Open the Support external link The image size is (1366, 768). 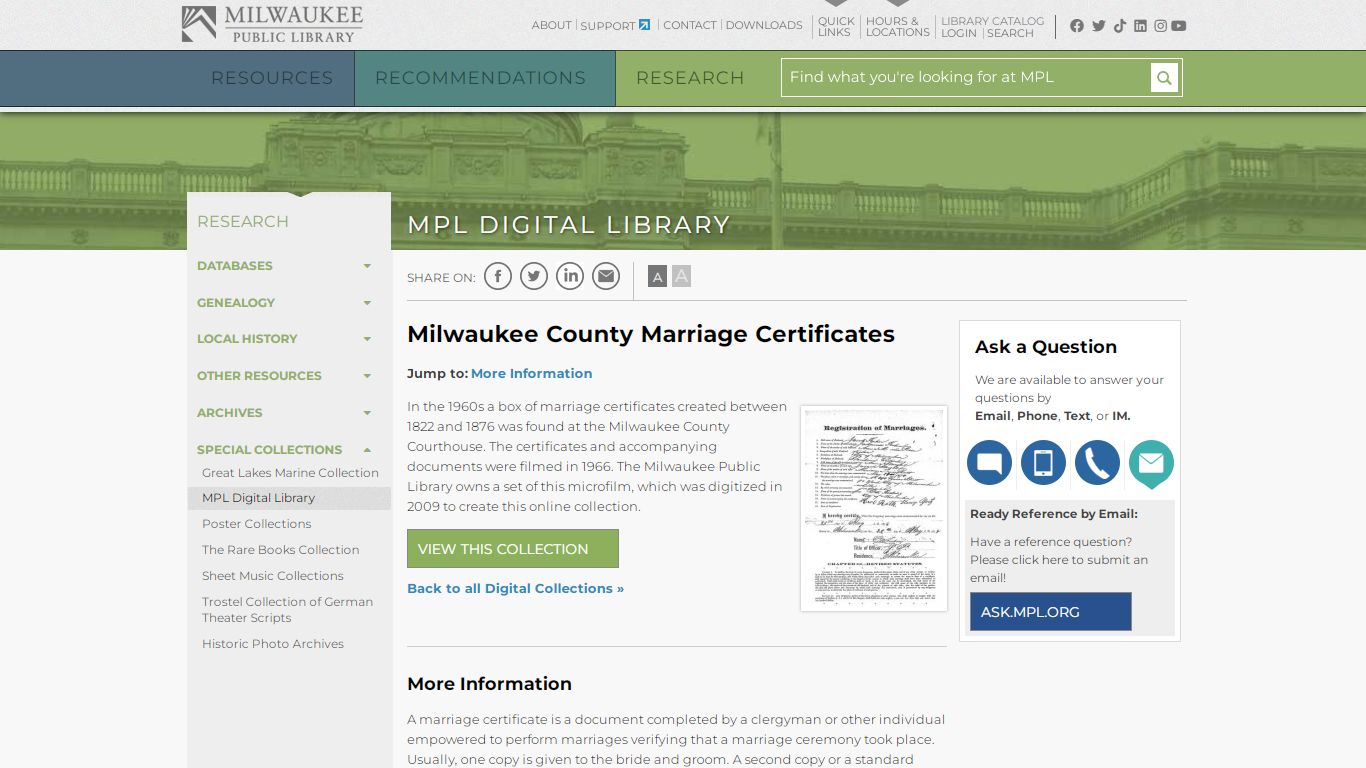[x=615, y=25]
